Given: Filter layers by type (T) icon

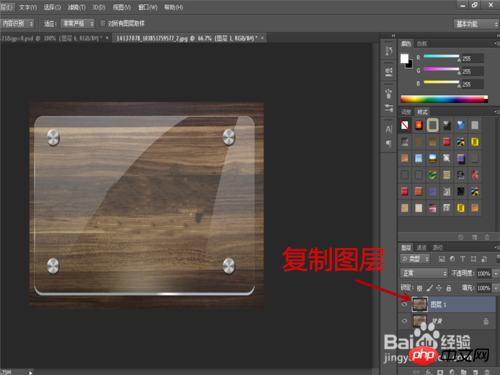Looking at the screenshot, I should [463, 259].
